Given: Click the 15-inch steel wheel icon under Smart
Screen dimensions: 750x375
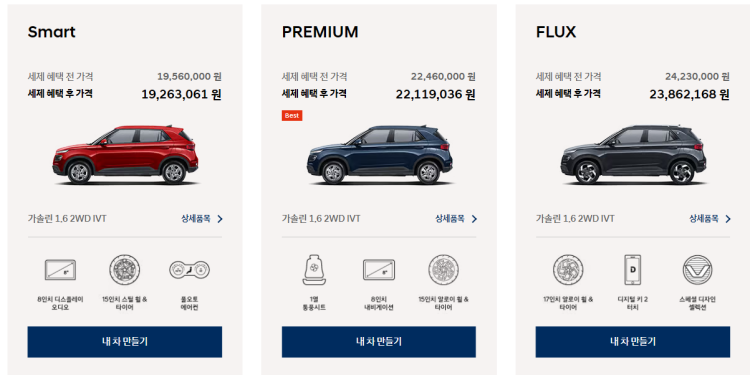Looking at the screenshot, I should pyautogui.click(x=124, y=269).
